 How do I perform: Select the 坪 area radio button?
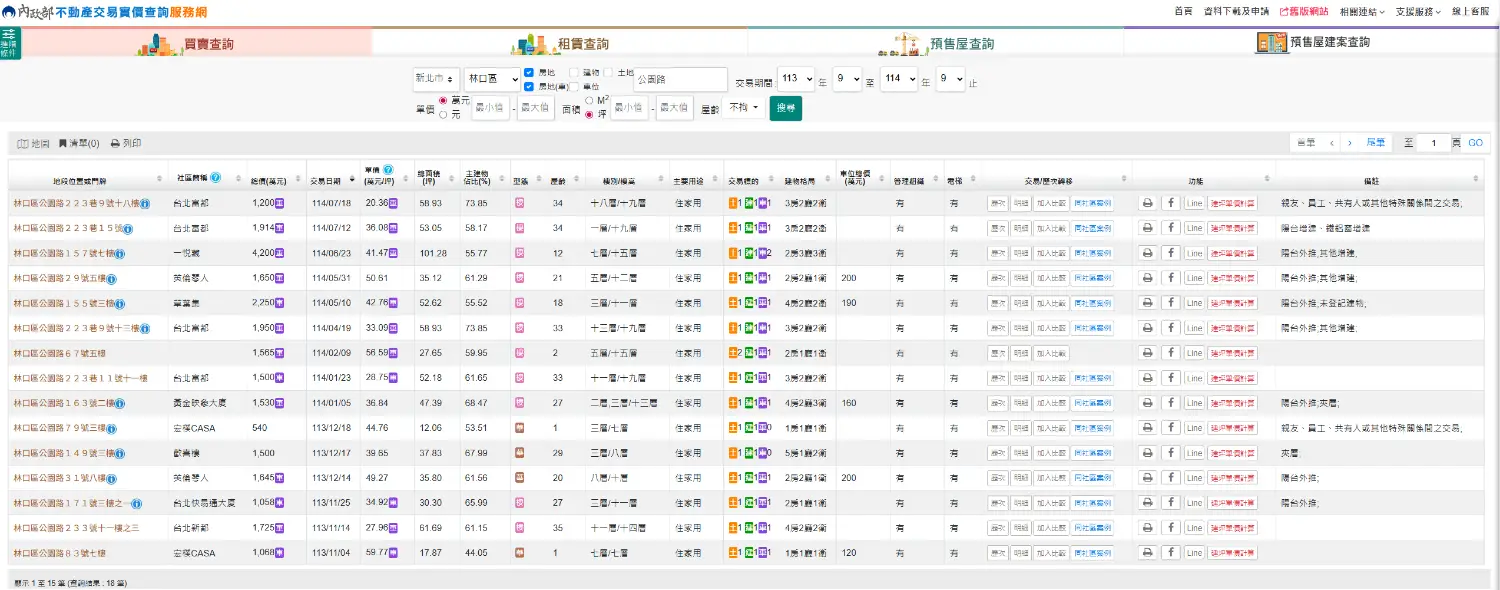pyautogui.click(x=590, y=115)
